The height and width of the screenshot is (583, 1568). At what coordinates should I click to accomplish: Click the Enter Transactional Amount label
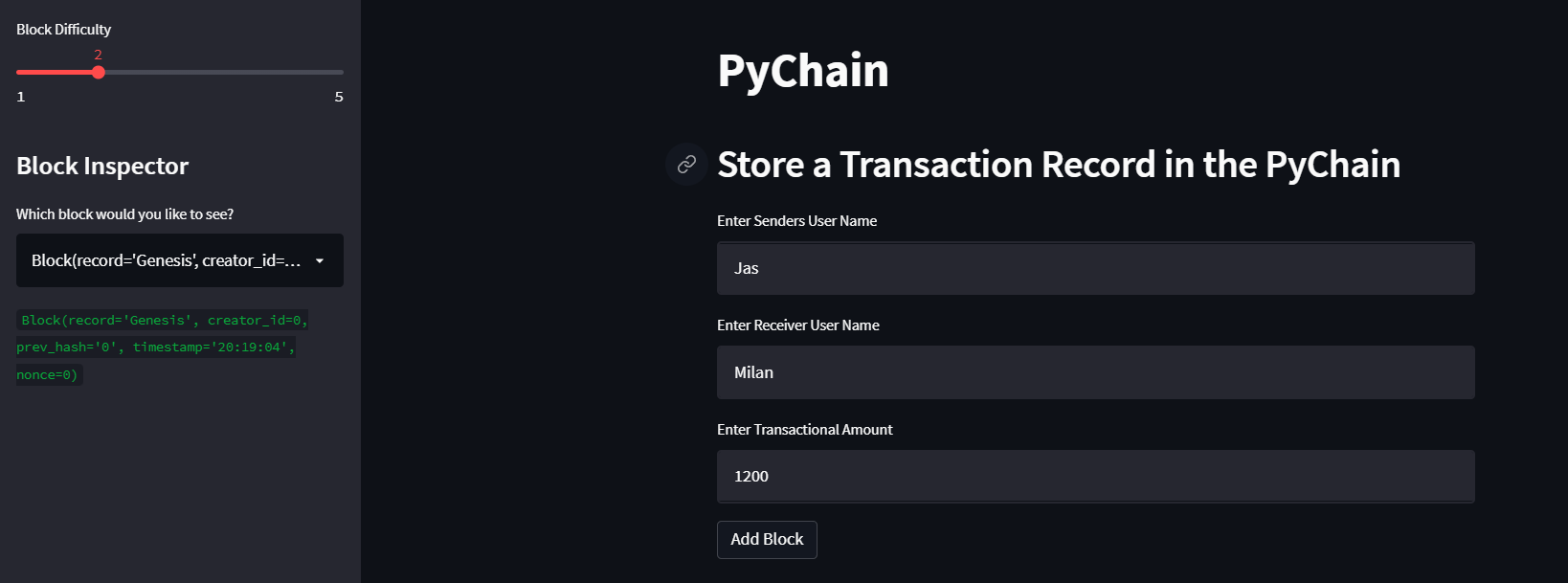(805, 429)
